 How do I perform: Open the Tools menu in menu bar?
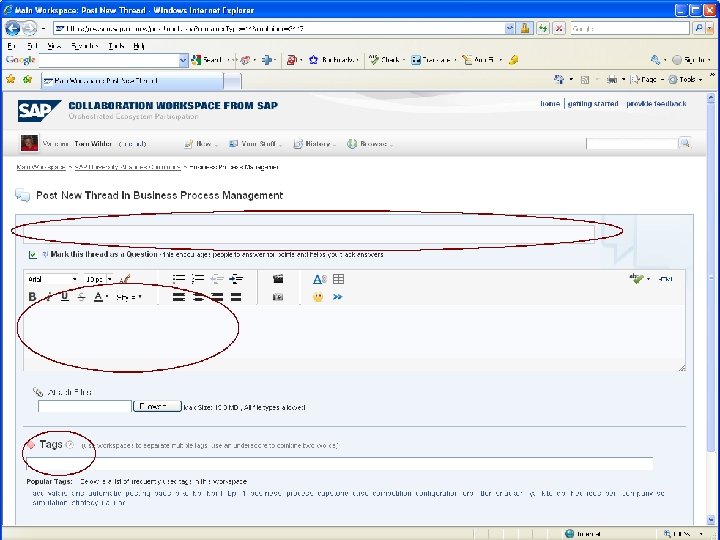pyautogui.click(x=116, y=46)
